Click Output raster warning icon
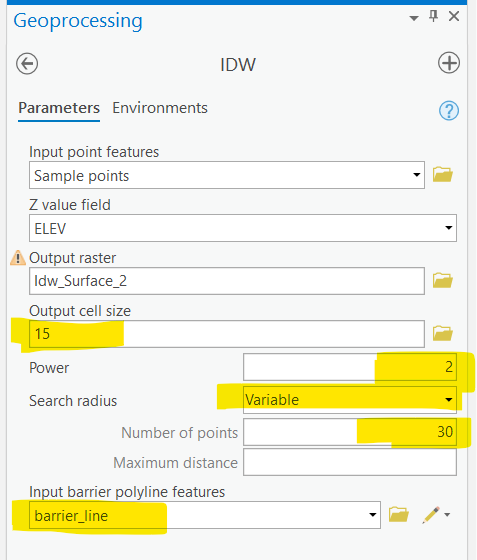The width and height of the screenshot is (477, 560). 17,258
